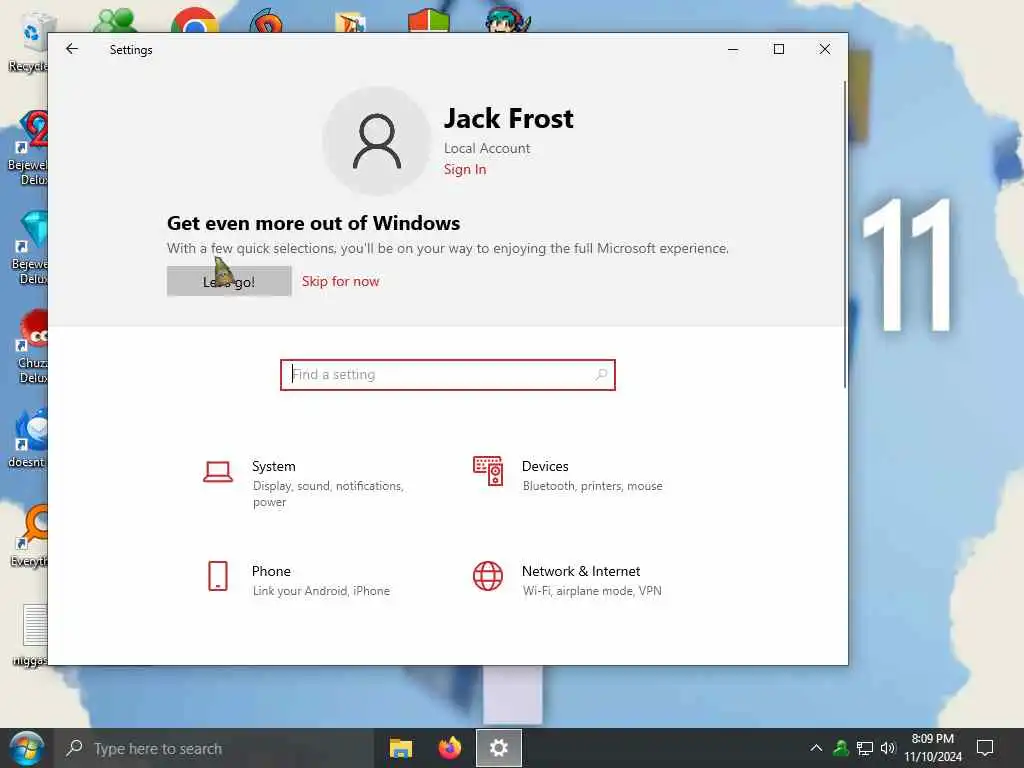The image size is (1024, 768).
Task: Open the Phone settings icon
Action: [217, 576]
